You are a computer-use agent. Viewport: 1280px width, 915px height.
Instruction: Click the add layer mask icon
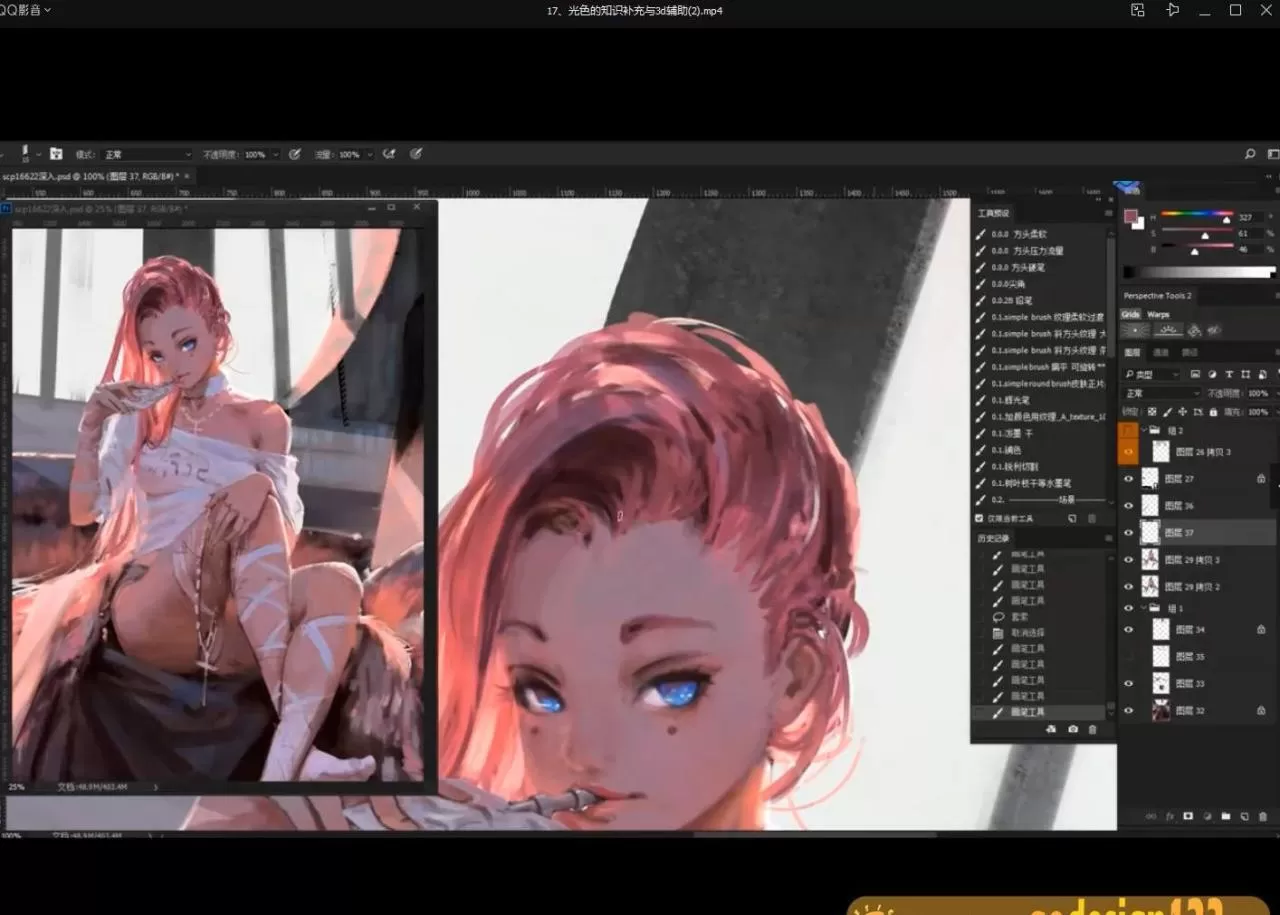coord(1188,816)
